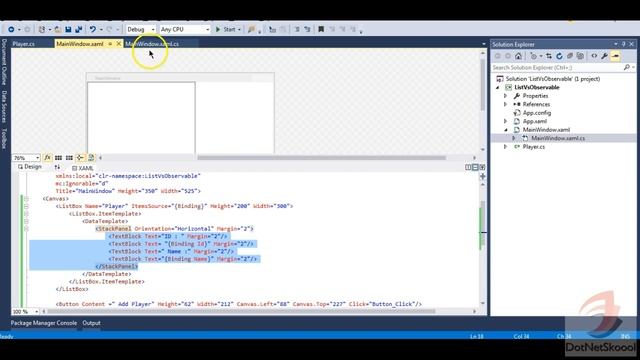This screenshot has height=360, width=640.
Task: Close the MainWindow.xaml tab
Action: [119, 44]
